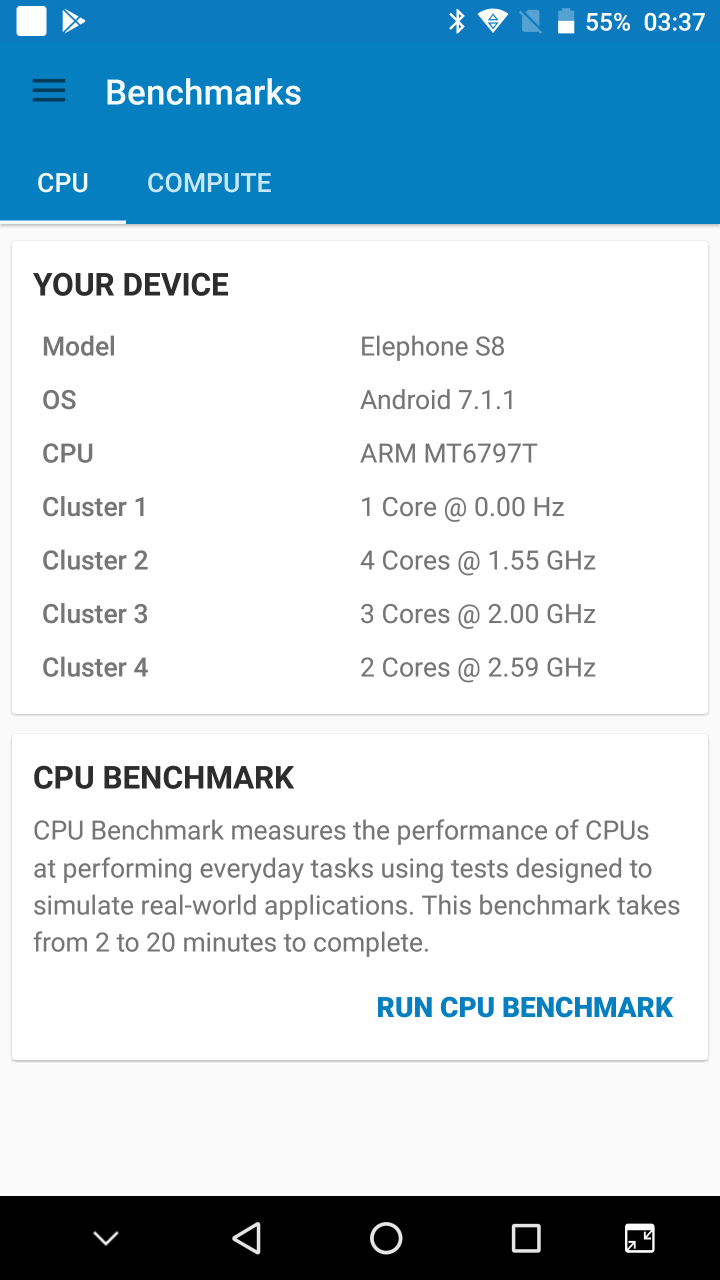The height and width of the screenshot is (1280, 720).
Task: Tap the white square notification icon
Action: tap(31, 21)
